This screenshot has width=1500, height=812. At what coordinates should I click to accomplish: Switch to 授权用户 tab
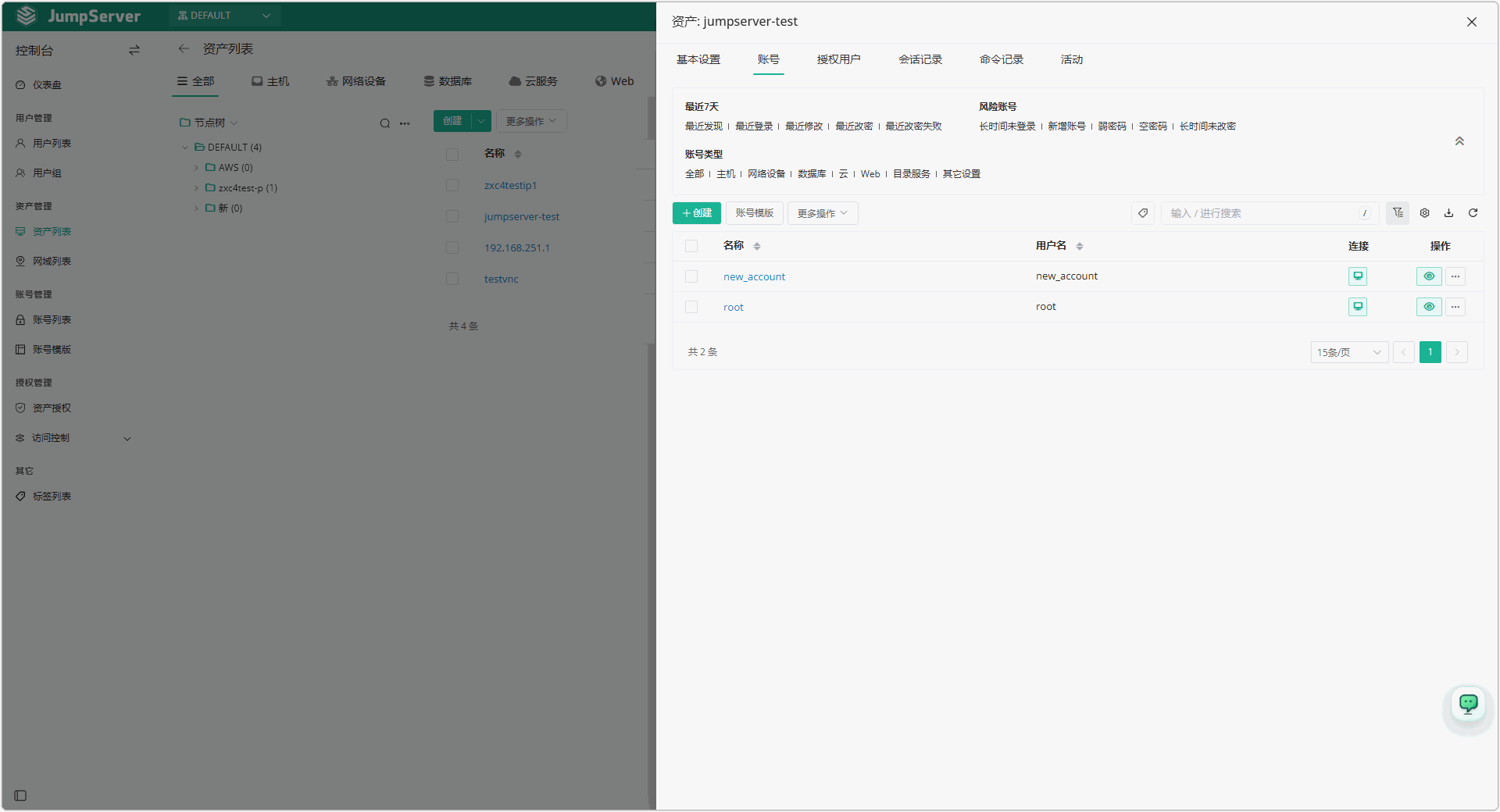[838, 59]
